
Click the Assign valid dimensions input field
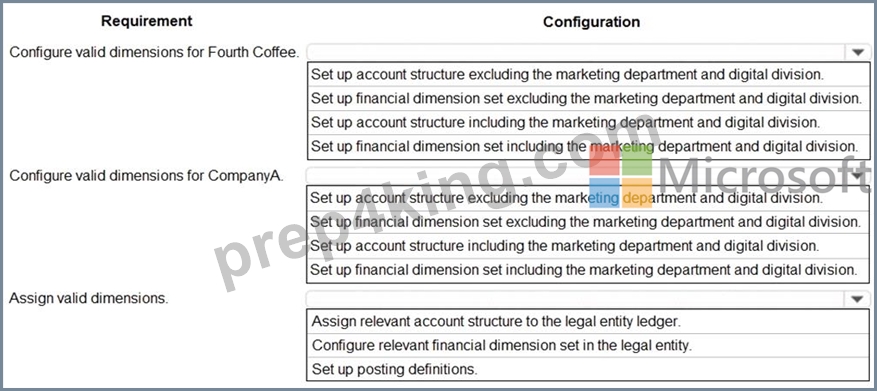[x=576, y=299]
